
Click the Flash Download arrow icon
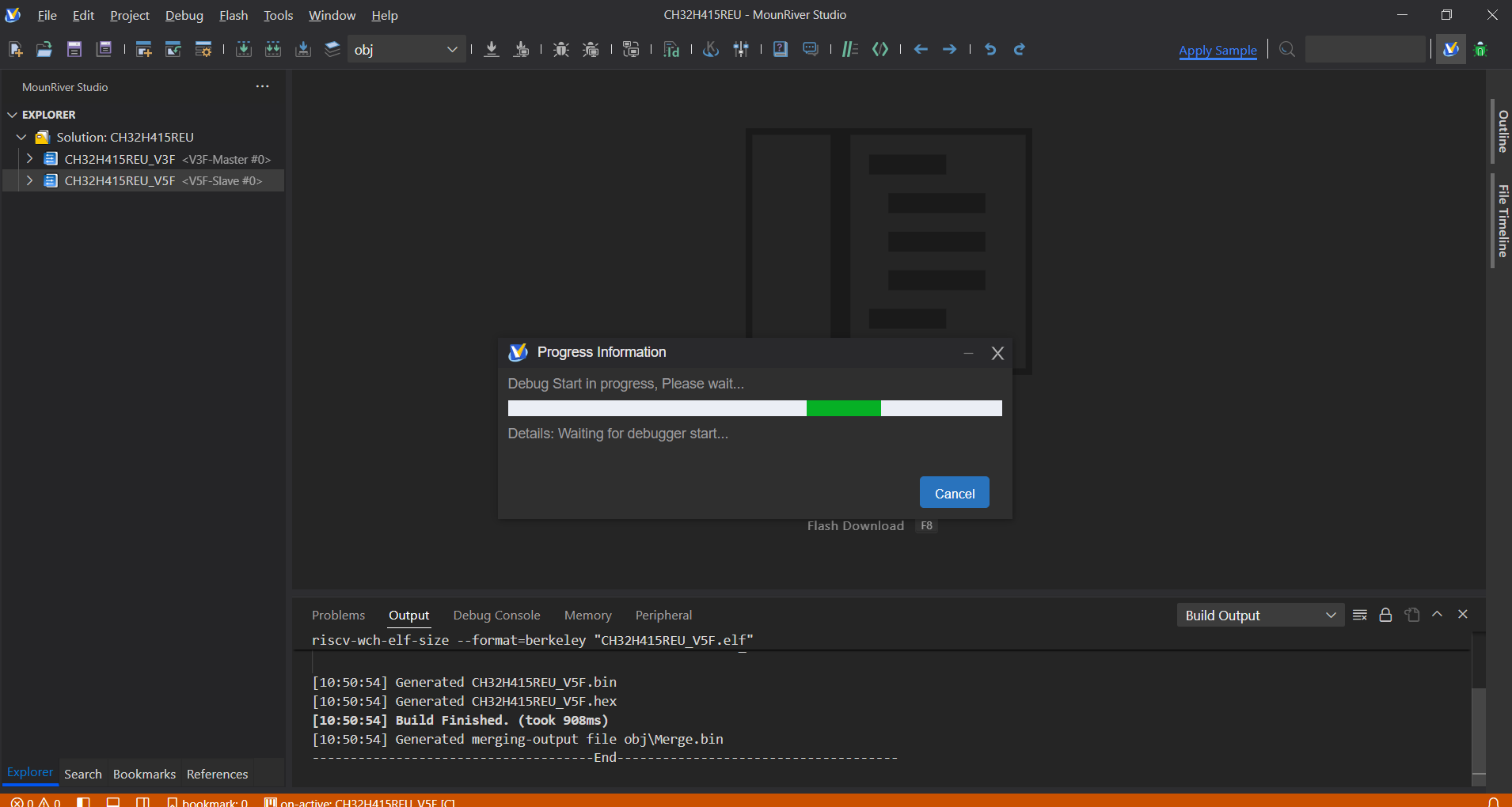492,49
